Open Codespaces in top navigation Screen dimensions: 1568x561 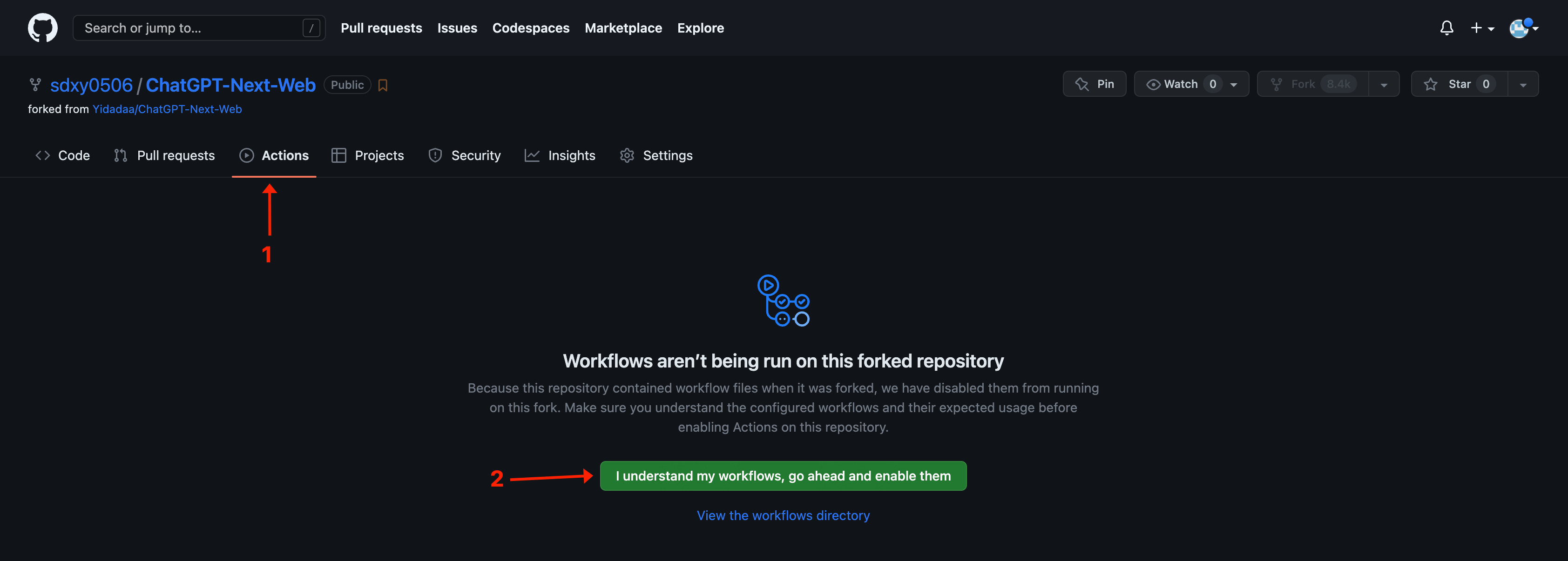click(x=531, y=28)
